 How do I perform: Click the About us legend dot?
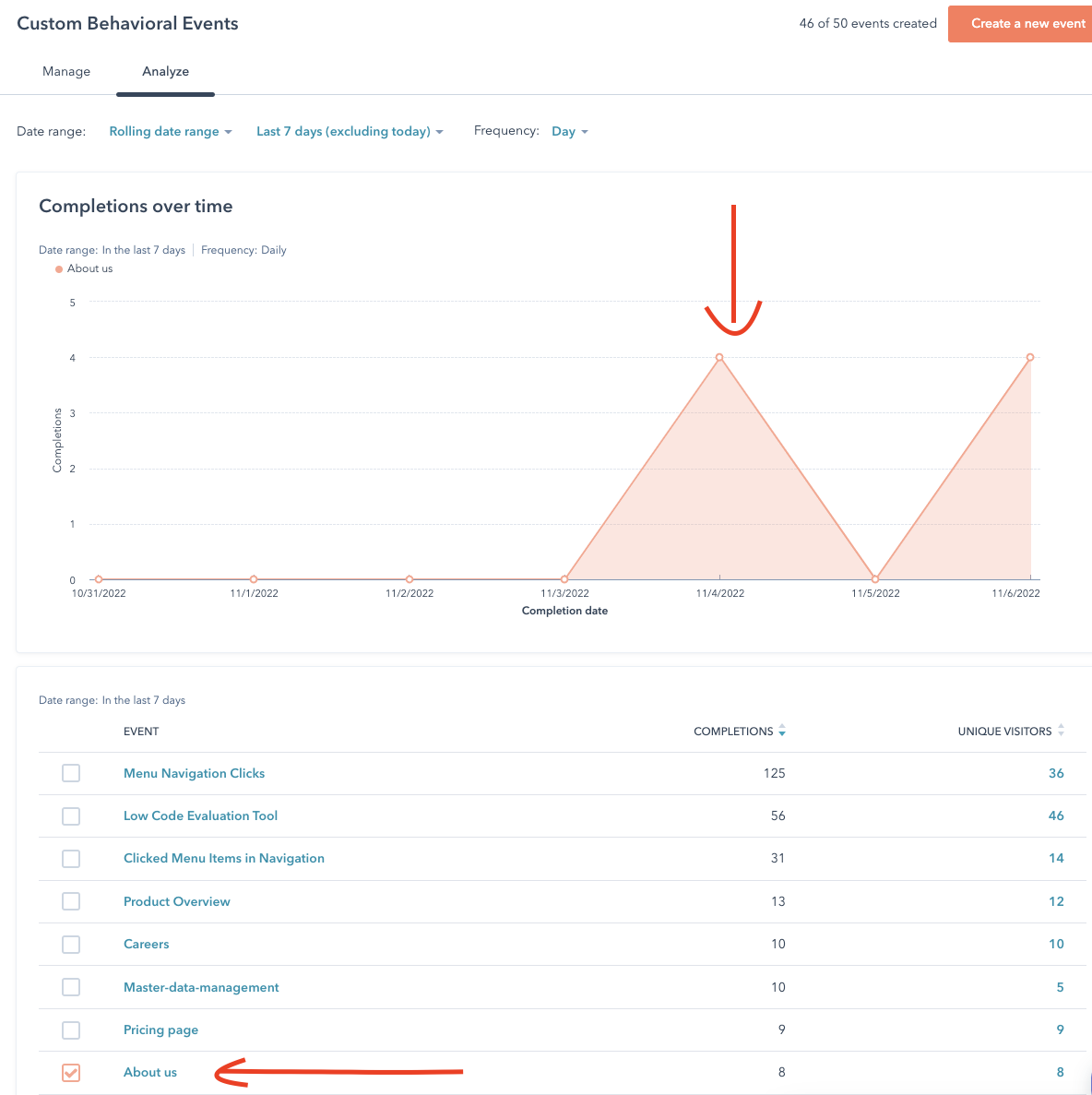click(59, 269)
